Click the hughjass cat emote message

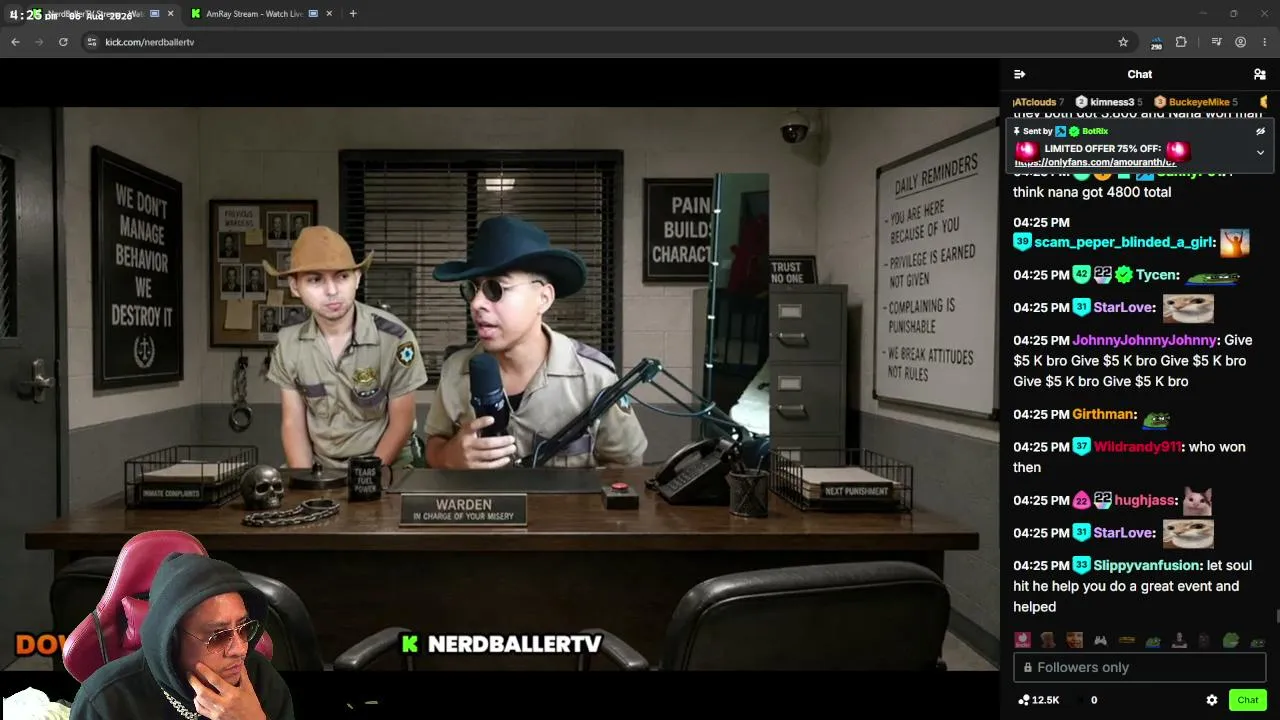coord(1198,500)
